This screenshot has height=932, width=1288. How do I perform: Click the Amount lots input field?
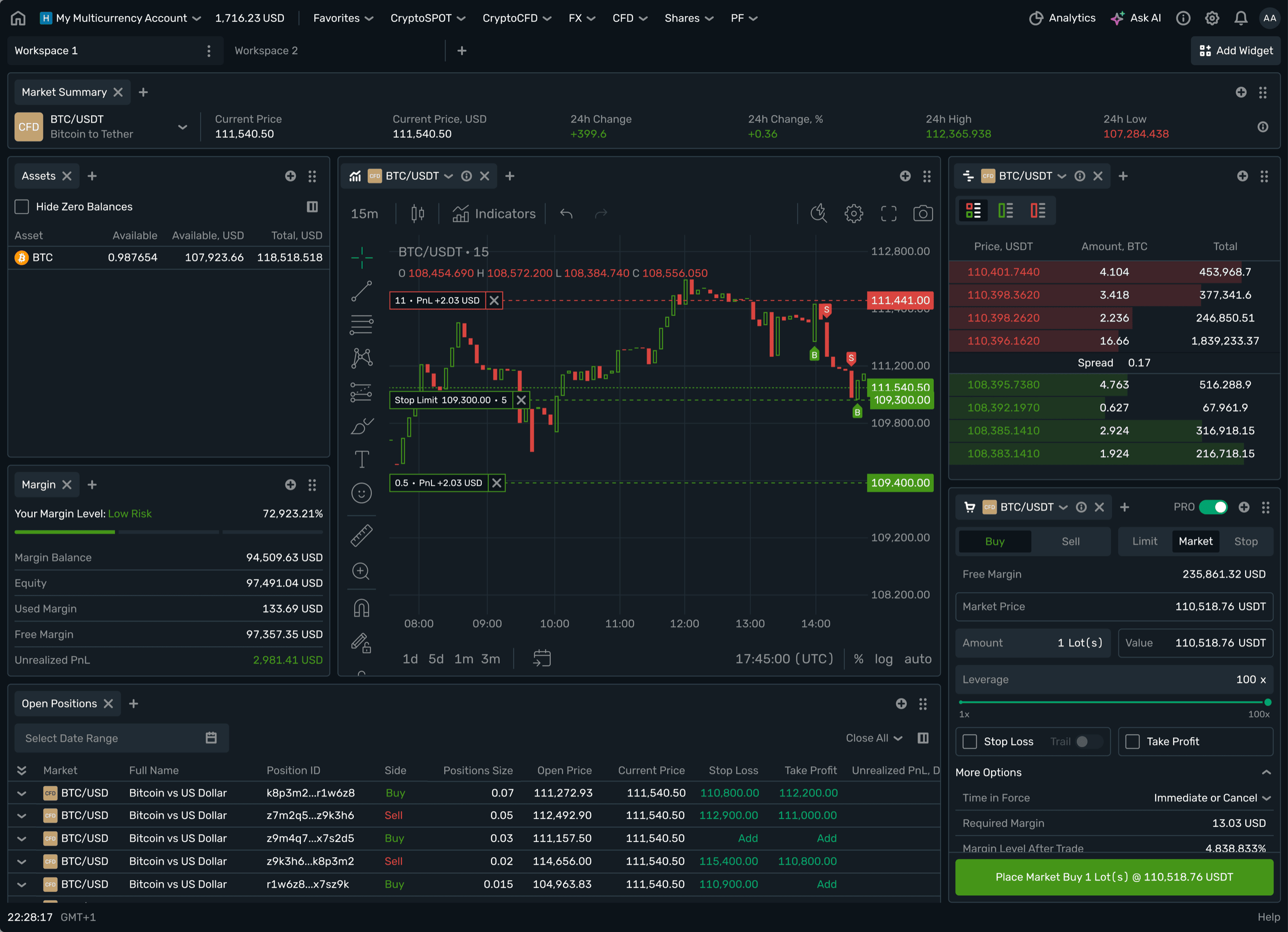[1032, 643]
